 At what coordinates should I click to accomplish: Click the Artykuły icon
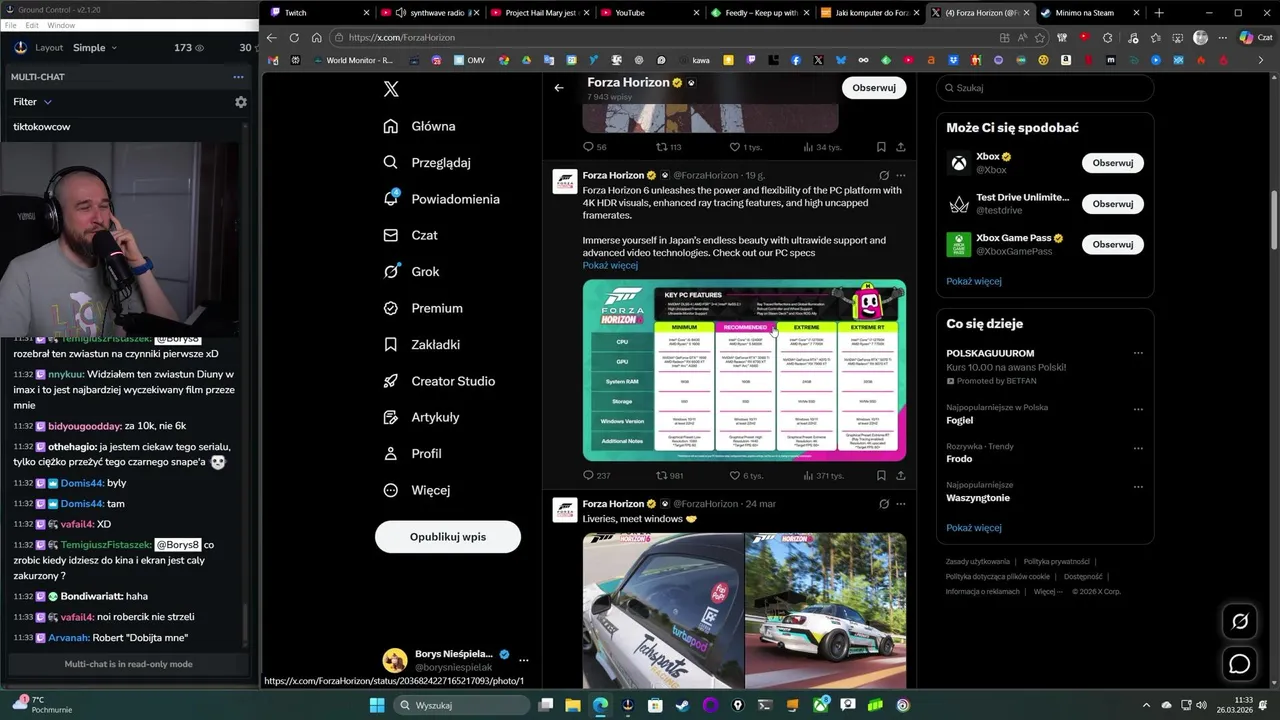pos(391,417)
